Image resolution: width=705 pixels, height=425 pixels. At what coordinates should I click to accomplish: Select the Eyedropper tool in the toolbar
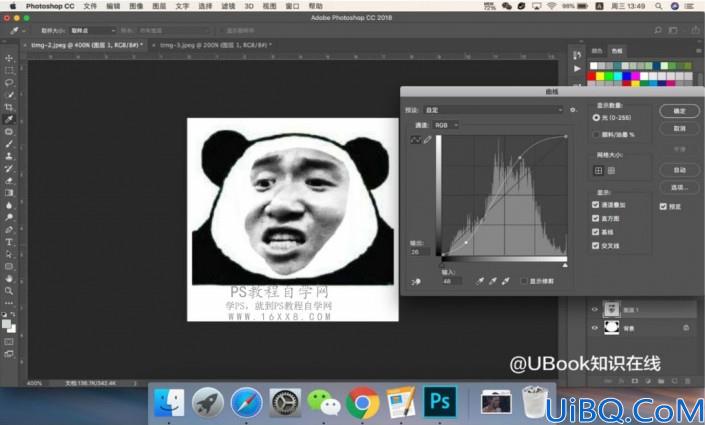pos(9,119)
